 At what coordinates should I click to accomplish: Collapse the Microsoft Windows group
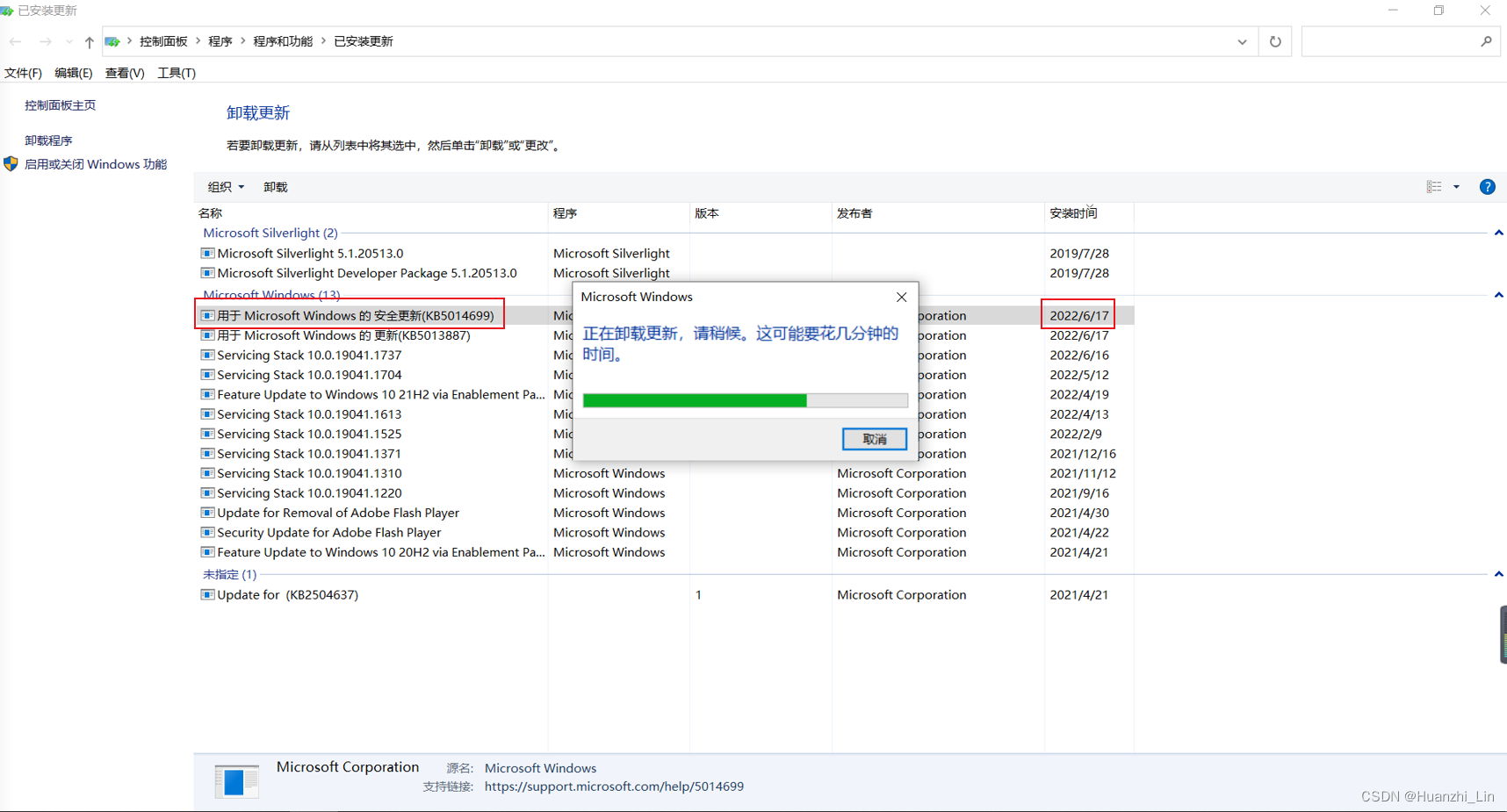pyautogui.click(x=1498, y=295)
